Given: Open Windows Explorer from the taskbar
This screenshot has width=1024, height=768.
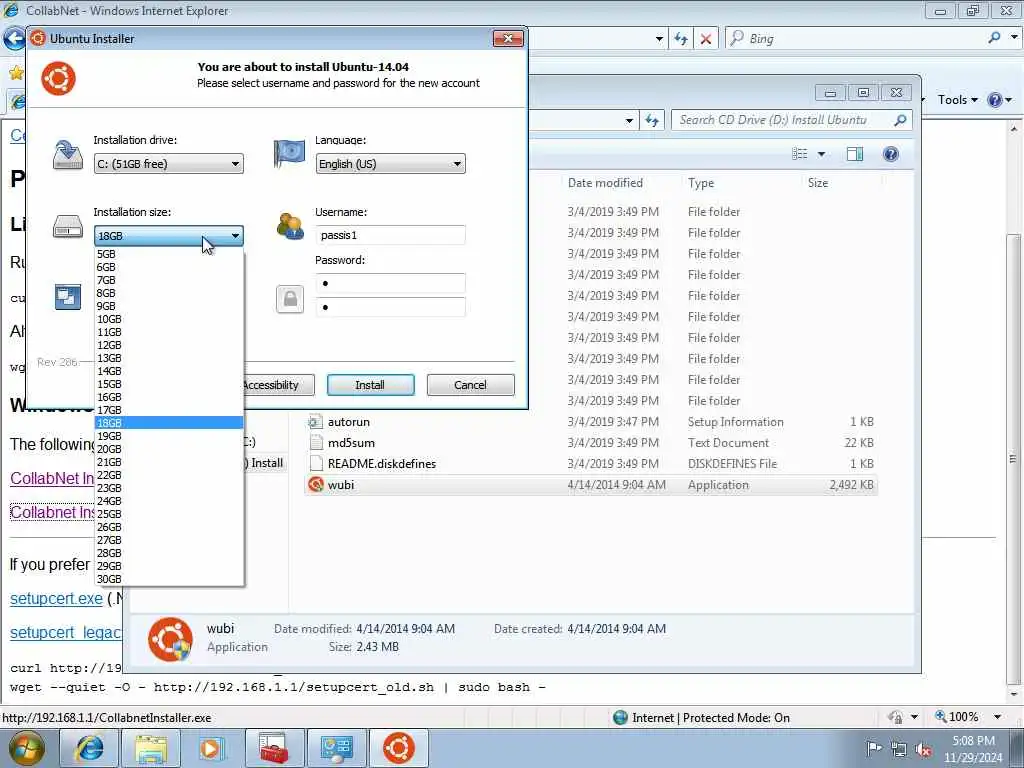Looking at the screenshot, I should tap(151, 748).
